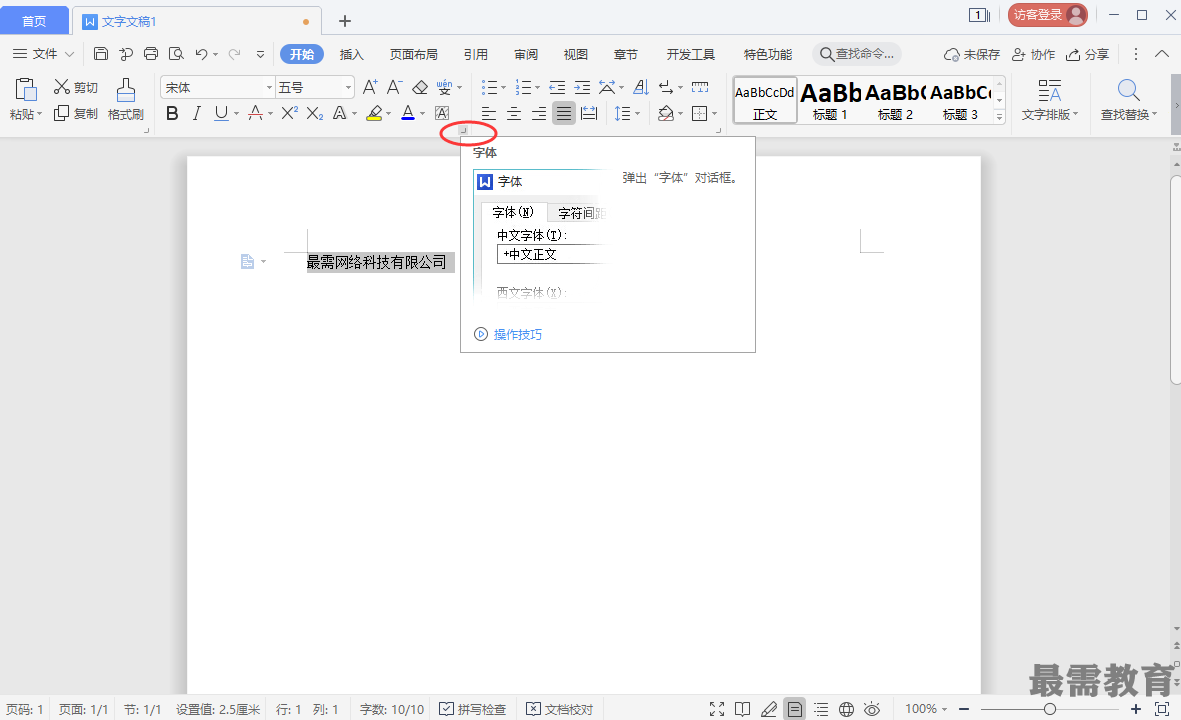The image size is (1181, 720).
Task: Apply yellow text highlight color
Action: tap(374, 113)
